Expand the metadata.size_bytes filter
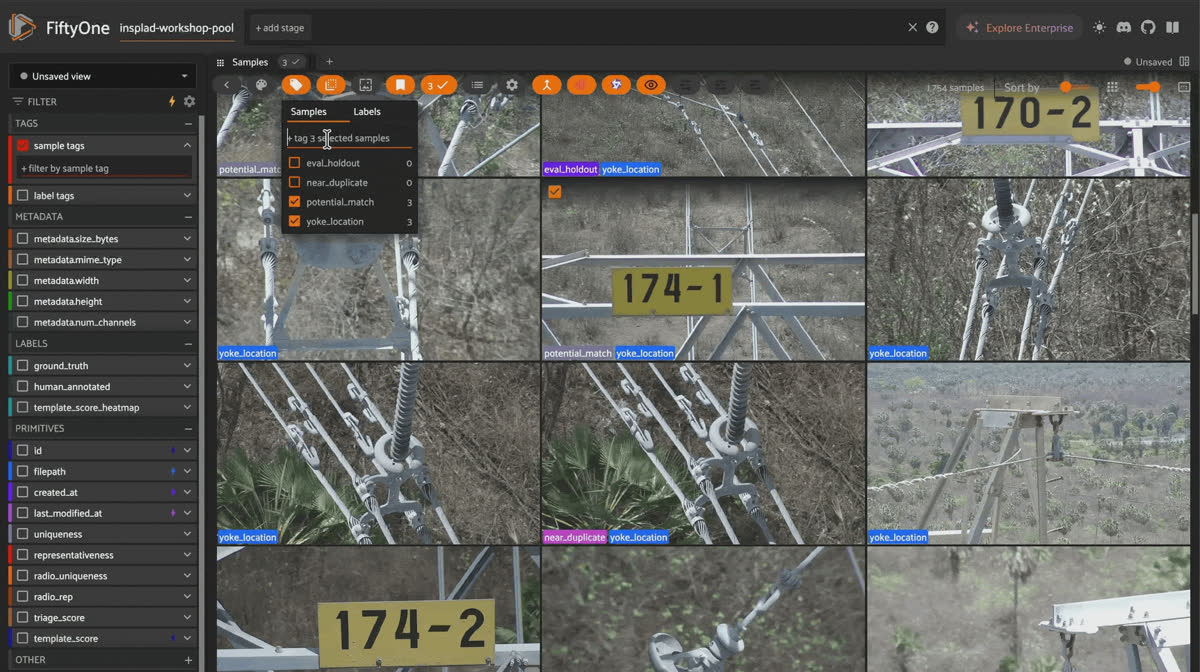This screenshot has height=672, width=1200. pyautogui.click(x=187, y=239)
